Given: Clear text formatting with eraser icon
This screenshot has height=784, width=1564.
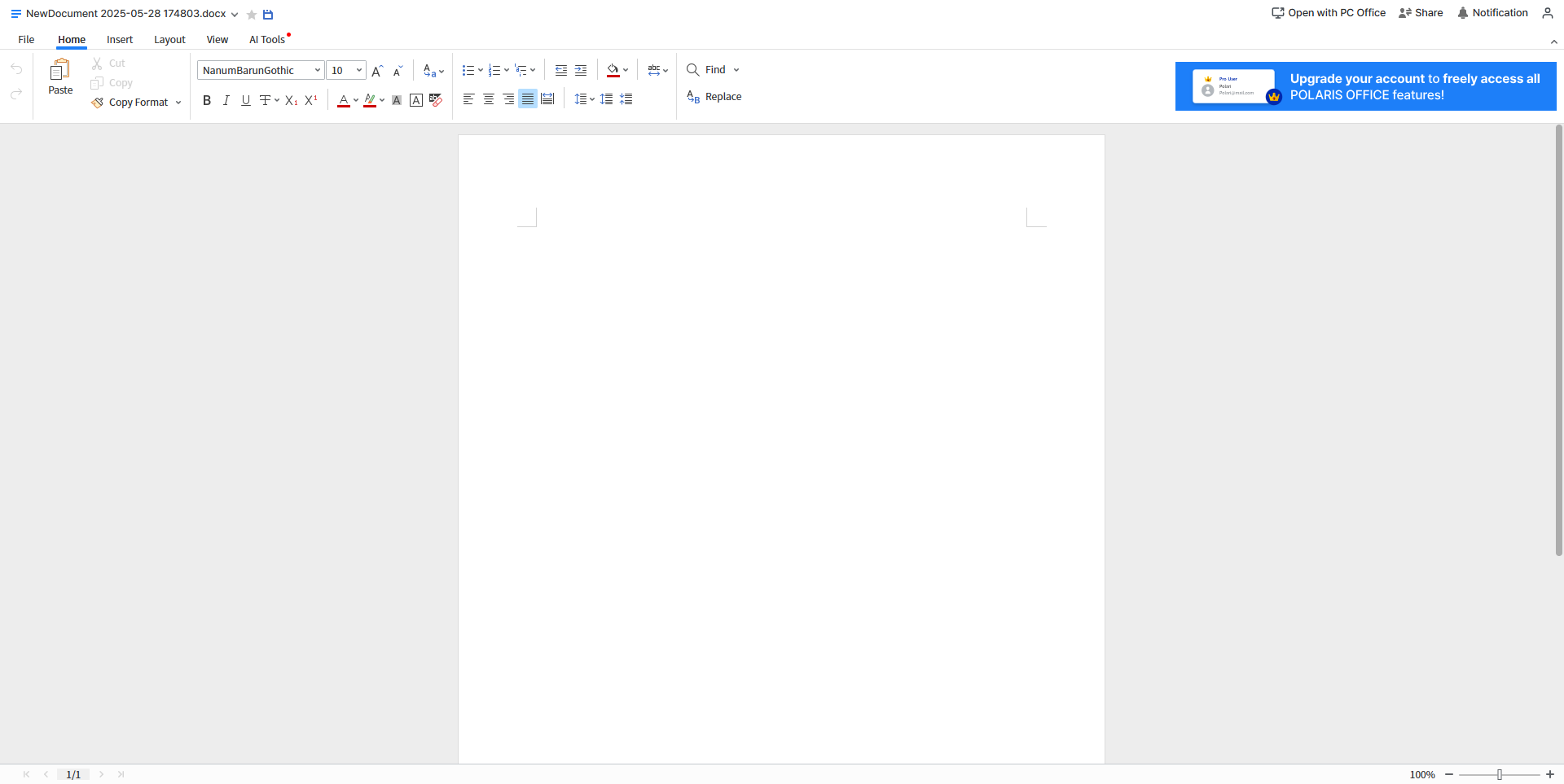Looking at the screenshot, I should coord(436,100).
